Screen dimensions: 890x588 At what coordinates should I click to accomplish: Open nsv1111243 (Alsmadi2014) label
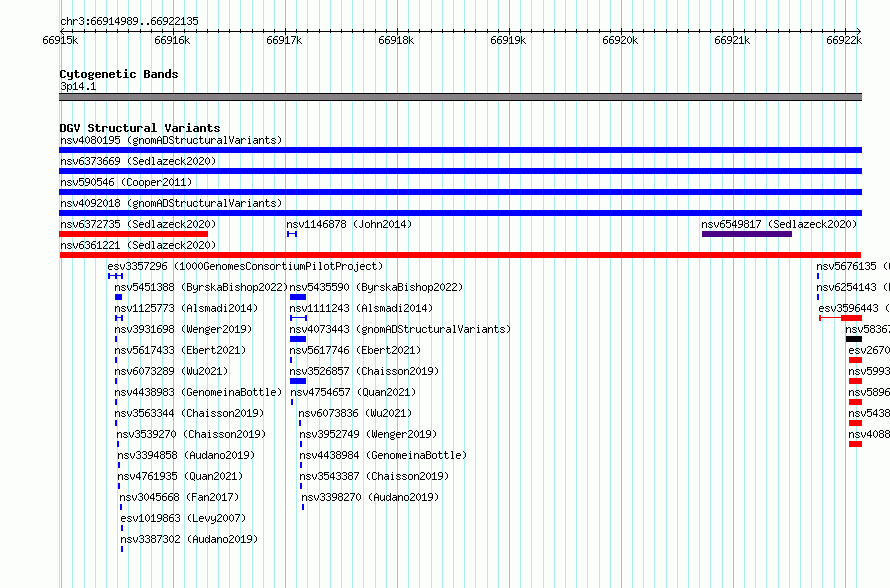361,308
